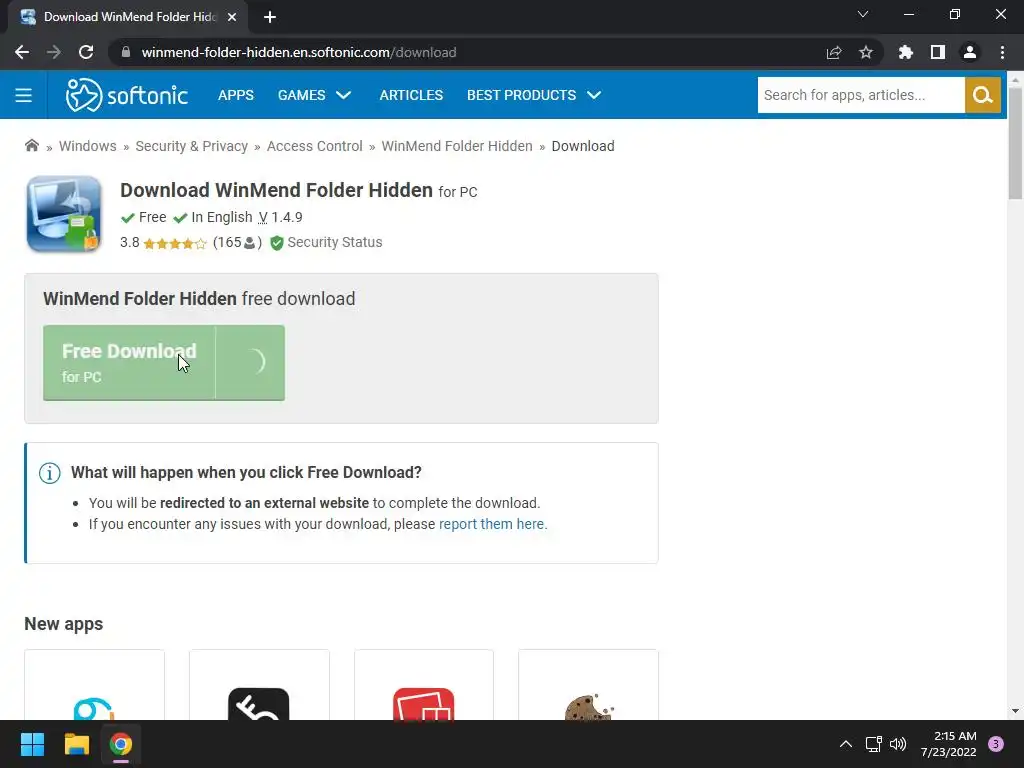Click the New apps heading

point(64,624)
